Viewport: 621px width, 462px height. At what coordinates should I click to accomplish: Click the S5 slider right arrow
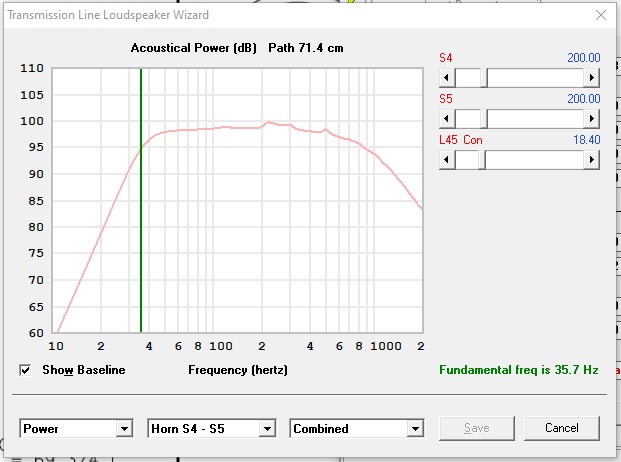(592, 118)
